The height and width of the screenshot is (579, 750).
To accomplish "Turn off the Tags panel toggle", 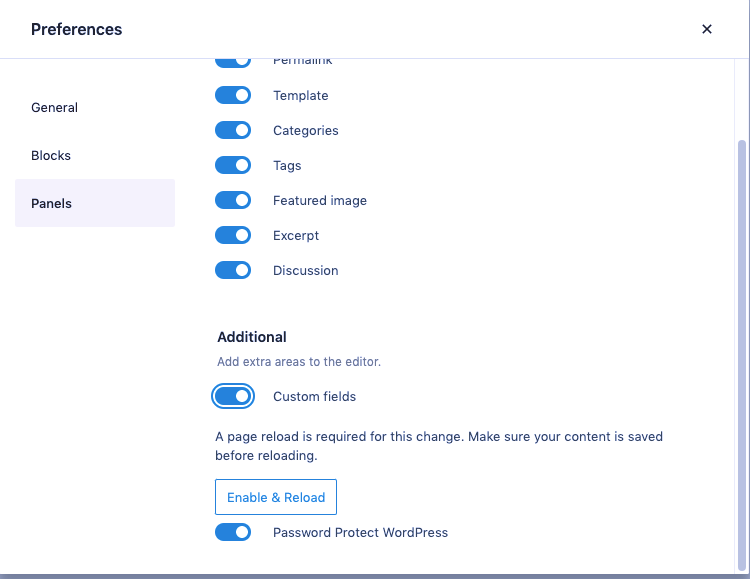I will click(233, 165).
